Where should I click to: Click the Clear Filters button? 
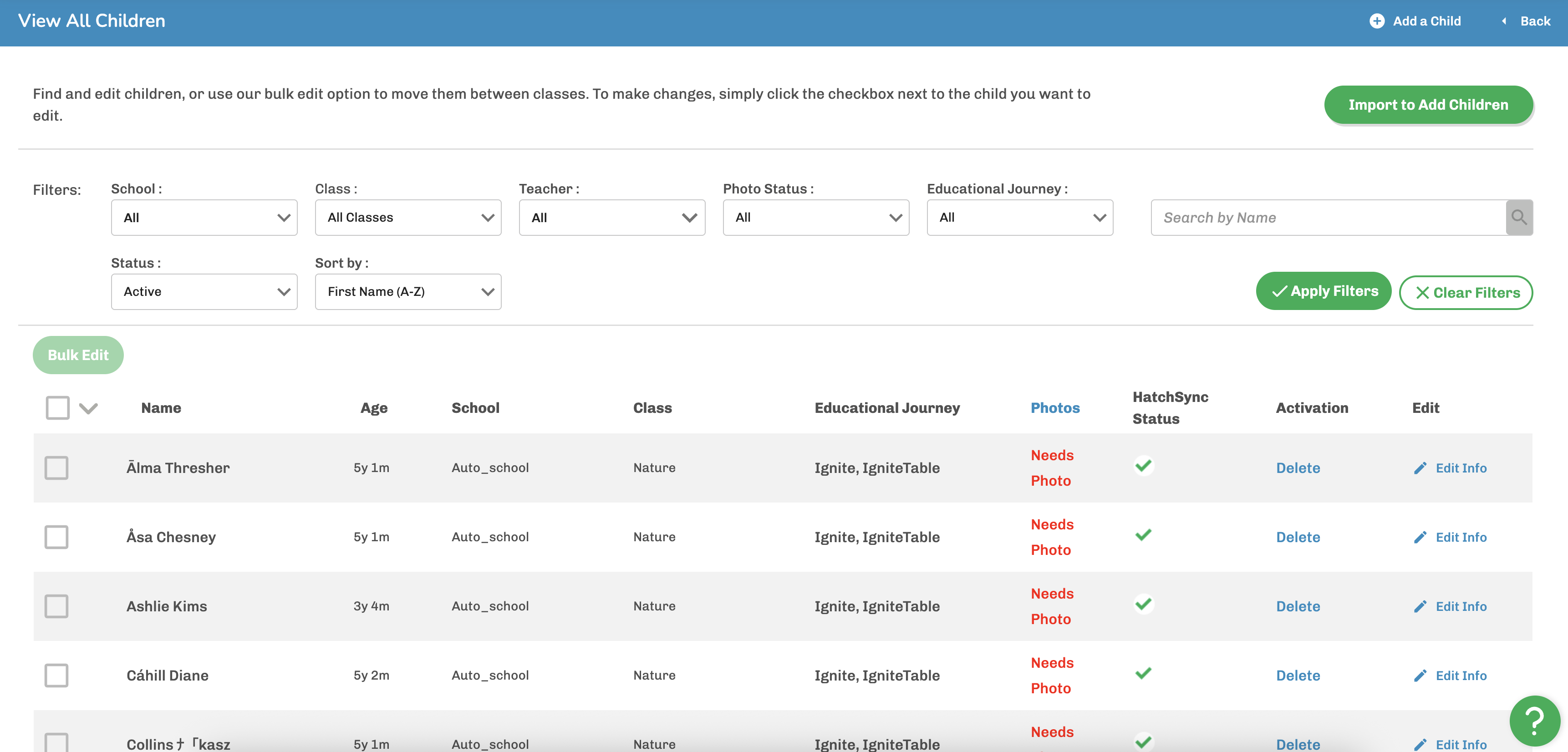point(1466,293)
